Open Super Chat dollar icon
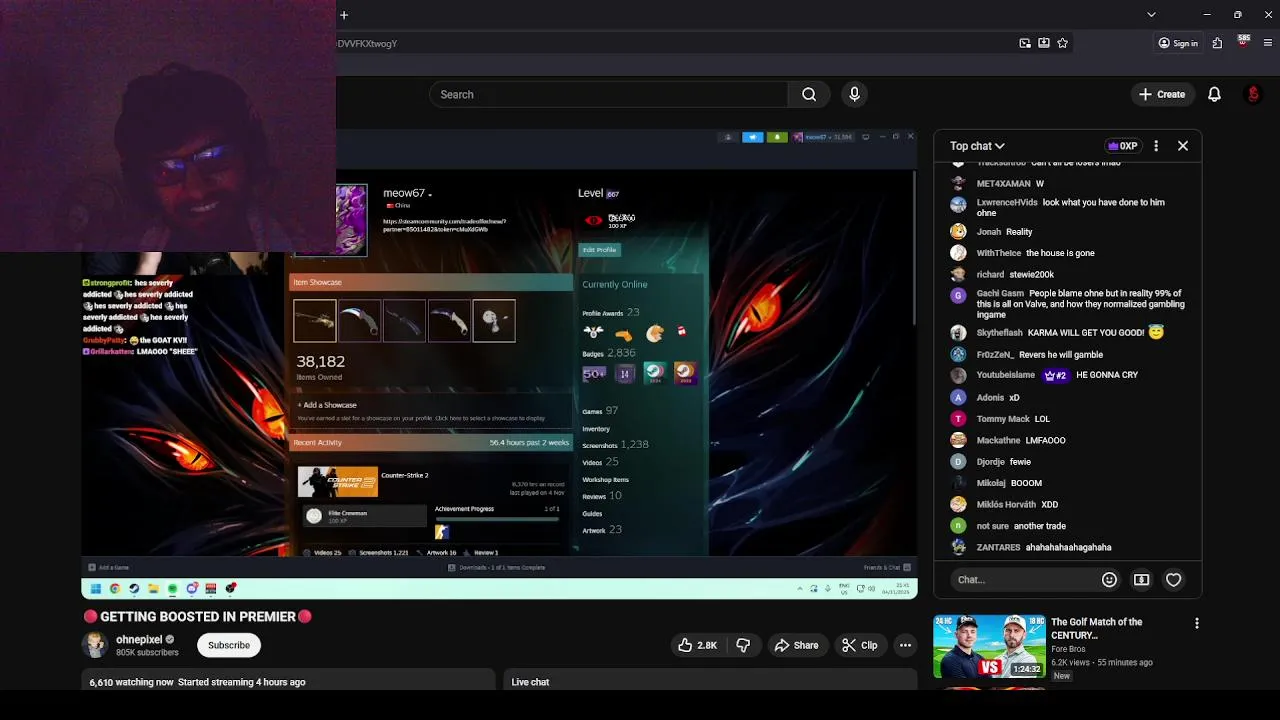Image resolution: width=1280 pixels, height=720 pixels. (1141, 580)
